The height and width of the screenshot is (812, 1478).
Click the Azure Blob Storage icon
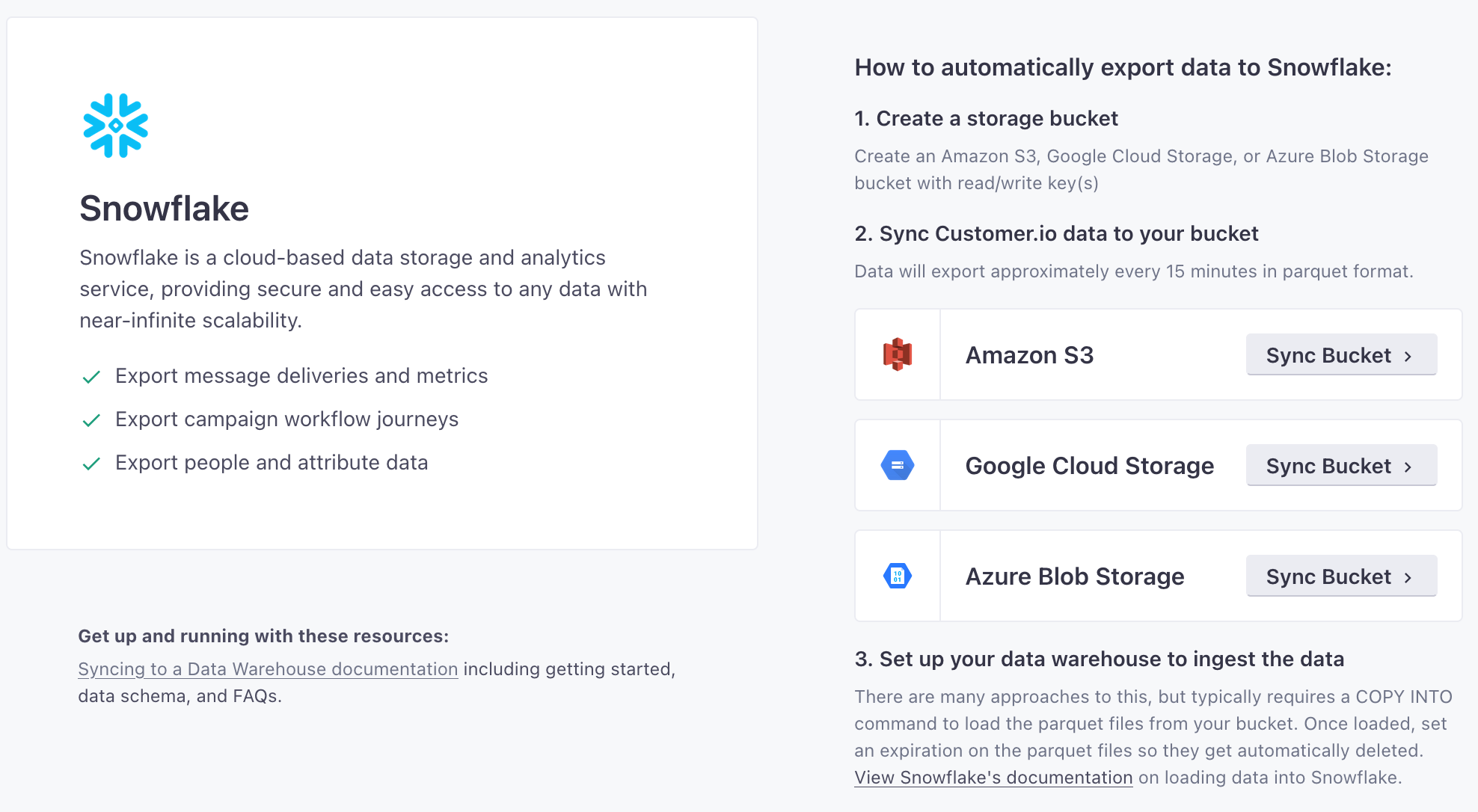[x=898, y=576]
